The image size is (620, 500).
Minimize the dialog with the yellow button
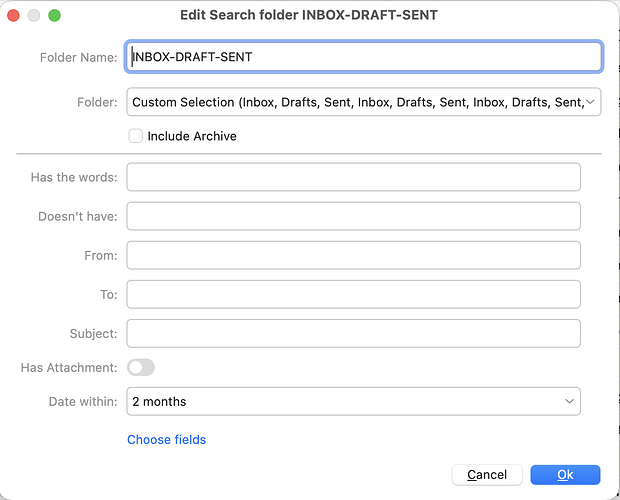[35, 16]
